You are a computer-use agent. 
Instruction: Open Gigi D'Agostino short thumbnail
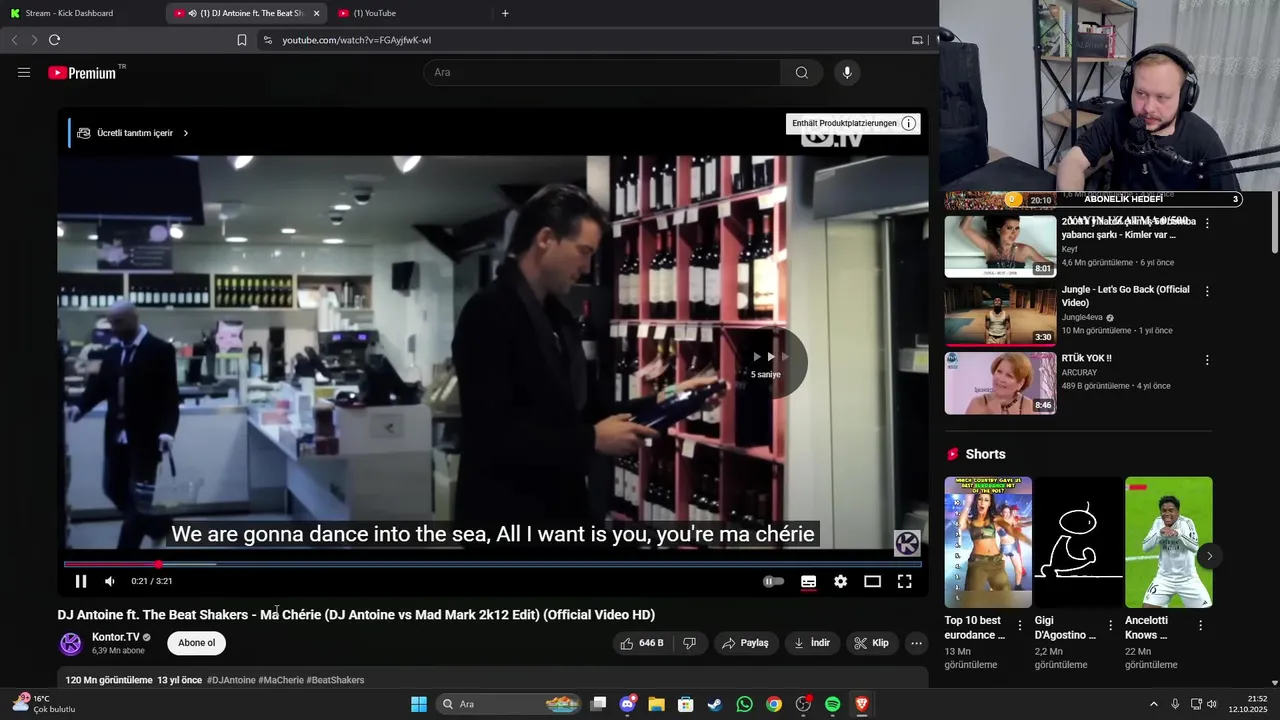pyautogui.click(x=1078, y=542)
